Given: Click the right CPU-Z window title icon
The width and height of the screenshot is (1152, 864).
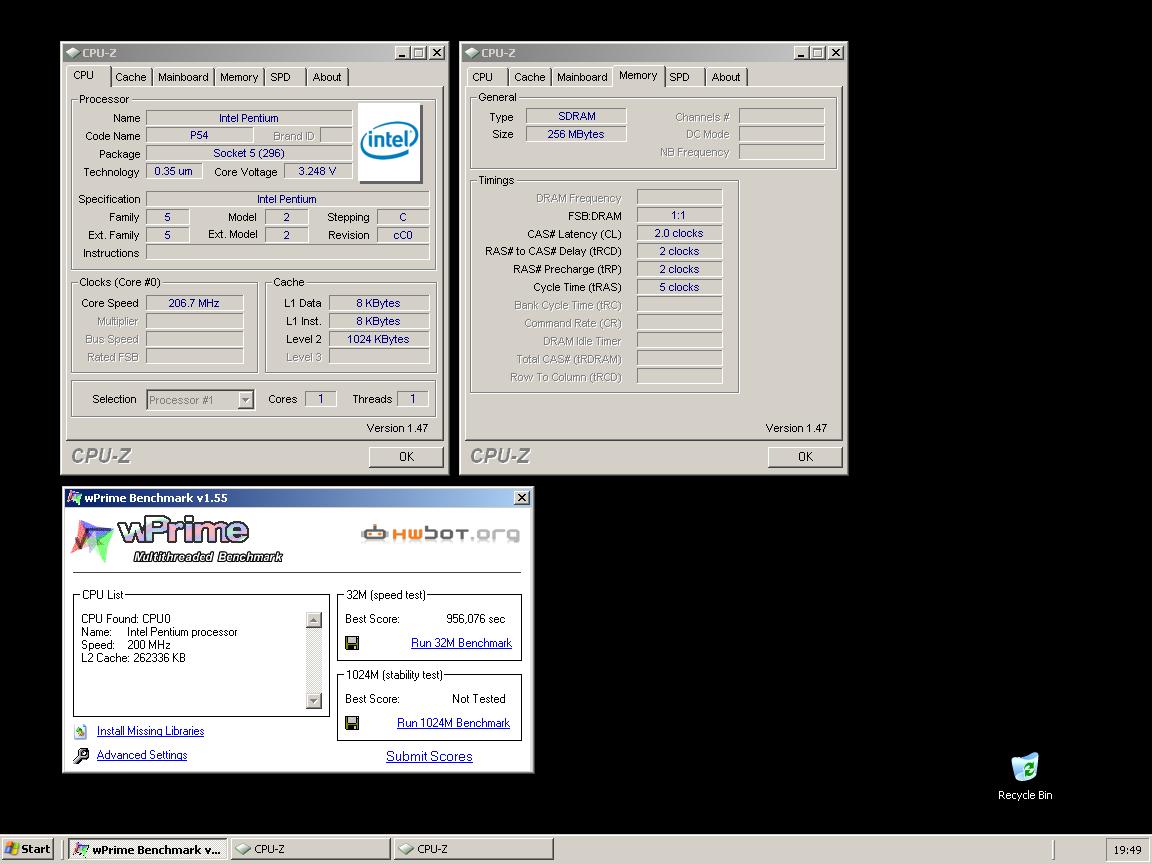Looking at the screenshot, I should 472,53.
